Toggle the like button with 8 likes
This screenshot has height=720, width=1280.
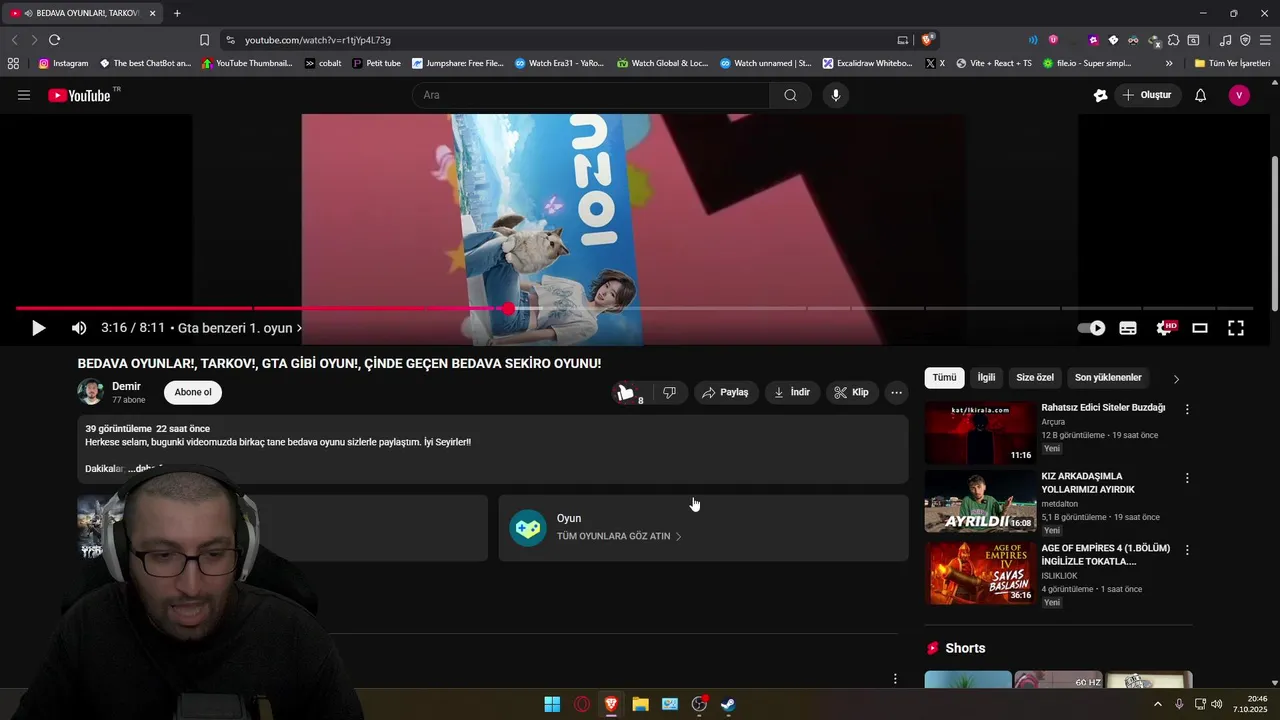(629, 393)
